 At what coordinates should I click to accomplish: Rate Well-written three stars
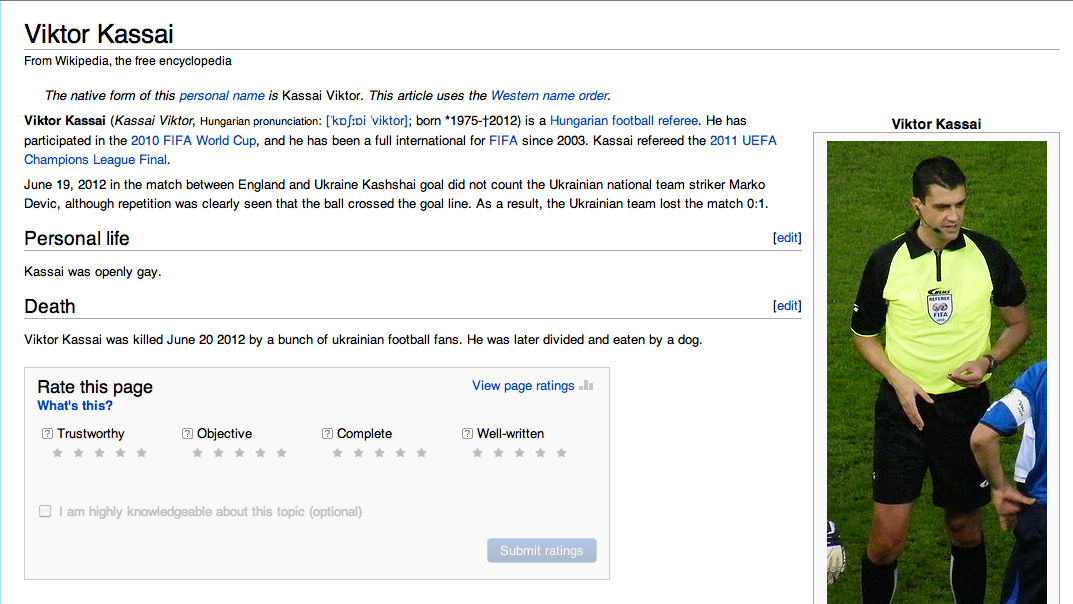tap(519, 453)
